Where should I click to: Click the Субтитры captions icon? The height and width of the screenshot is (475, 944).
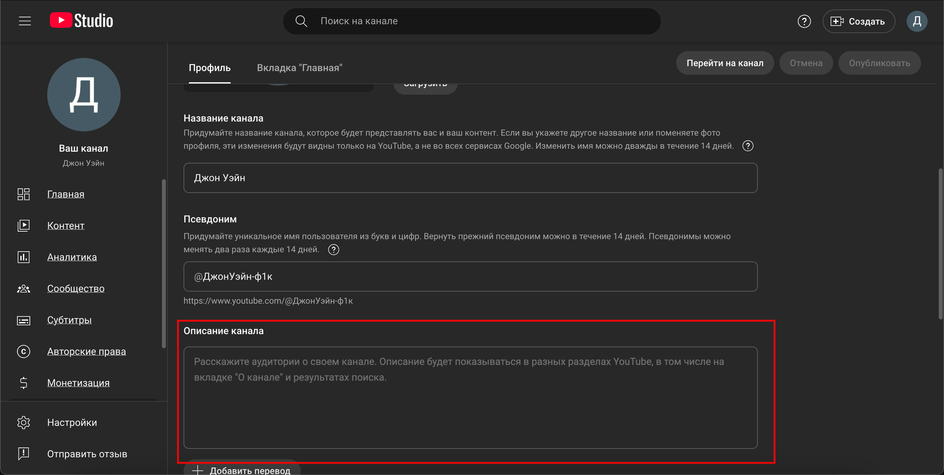(23, 320)
